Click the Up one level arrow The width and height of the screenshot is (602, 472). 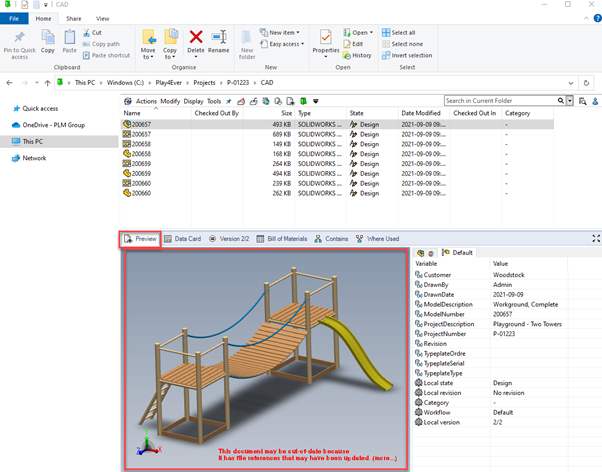coord(48,83)
